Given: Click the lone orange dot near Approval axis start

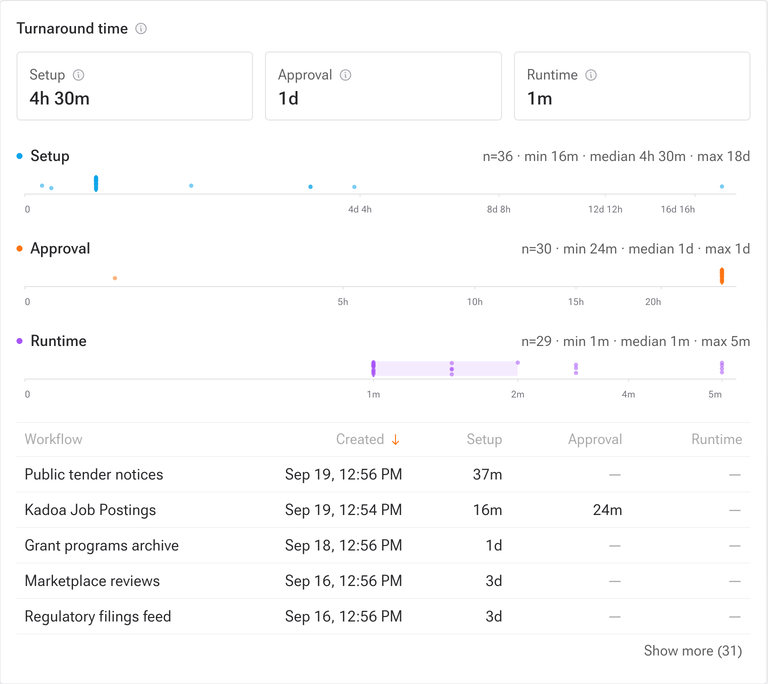Looking at the screenshot, I should click(x=115, y=278).
